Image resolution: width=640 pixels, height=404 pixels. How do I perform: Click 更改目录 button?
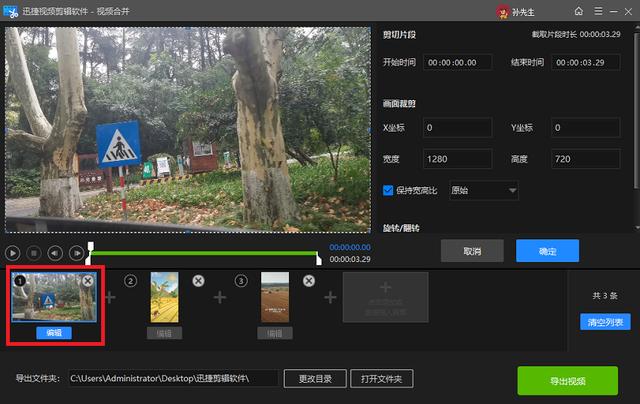coord(315,379)
